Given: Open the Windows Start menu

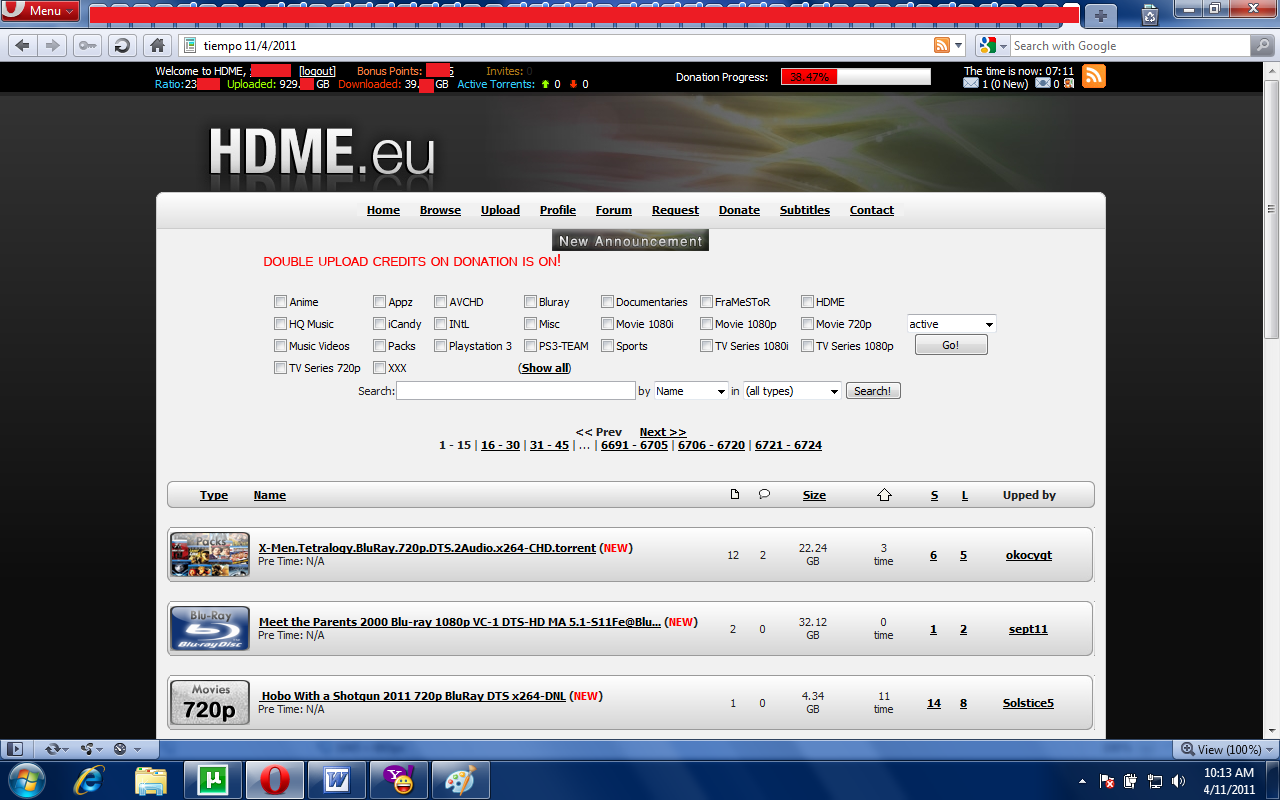Looking at the screenshot, I should tap(27, 779).
